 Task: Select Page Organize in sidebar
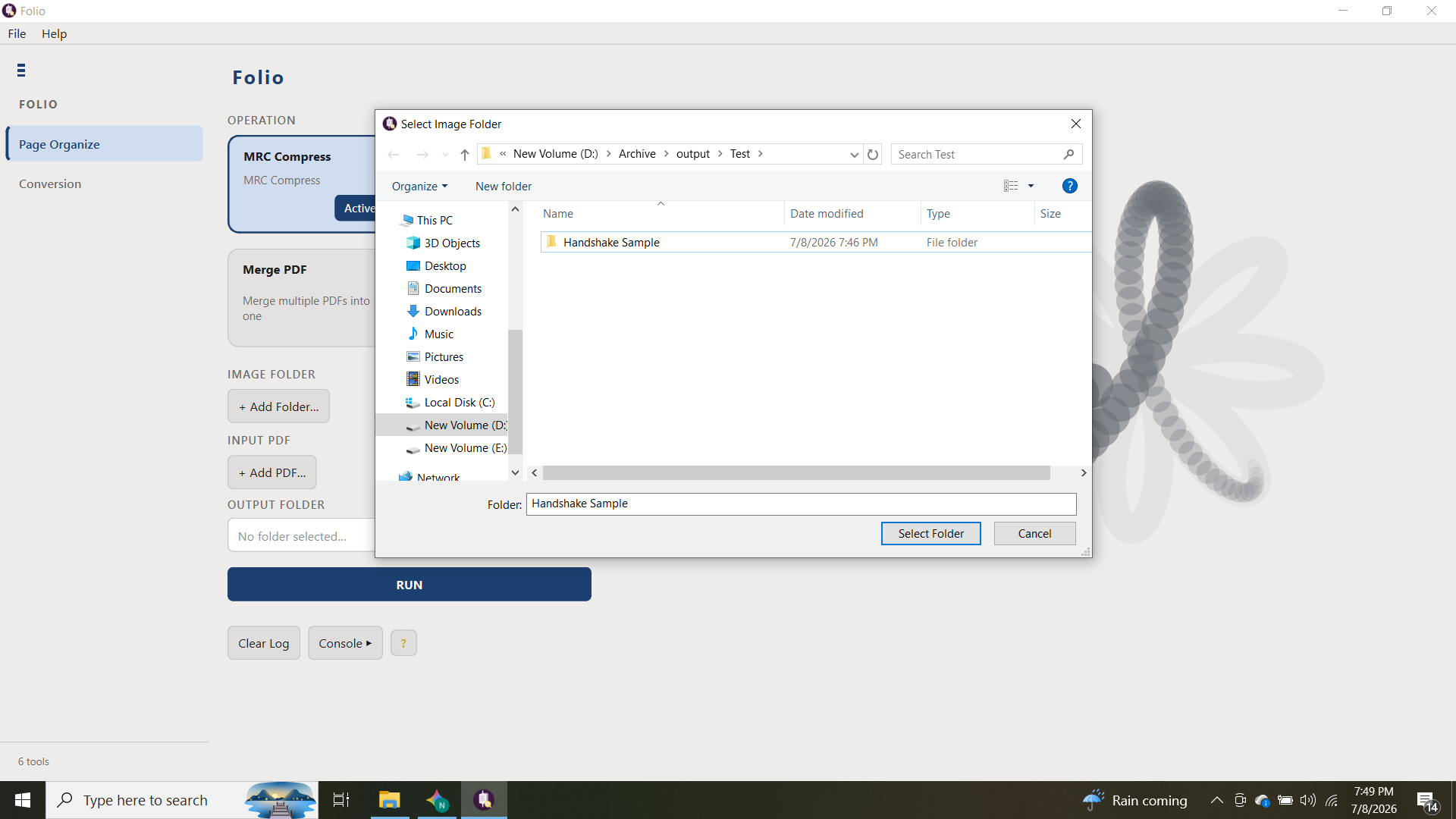coord(105,144)
